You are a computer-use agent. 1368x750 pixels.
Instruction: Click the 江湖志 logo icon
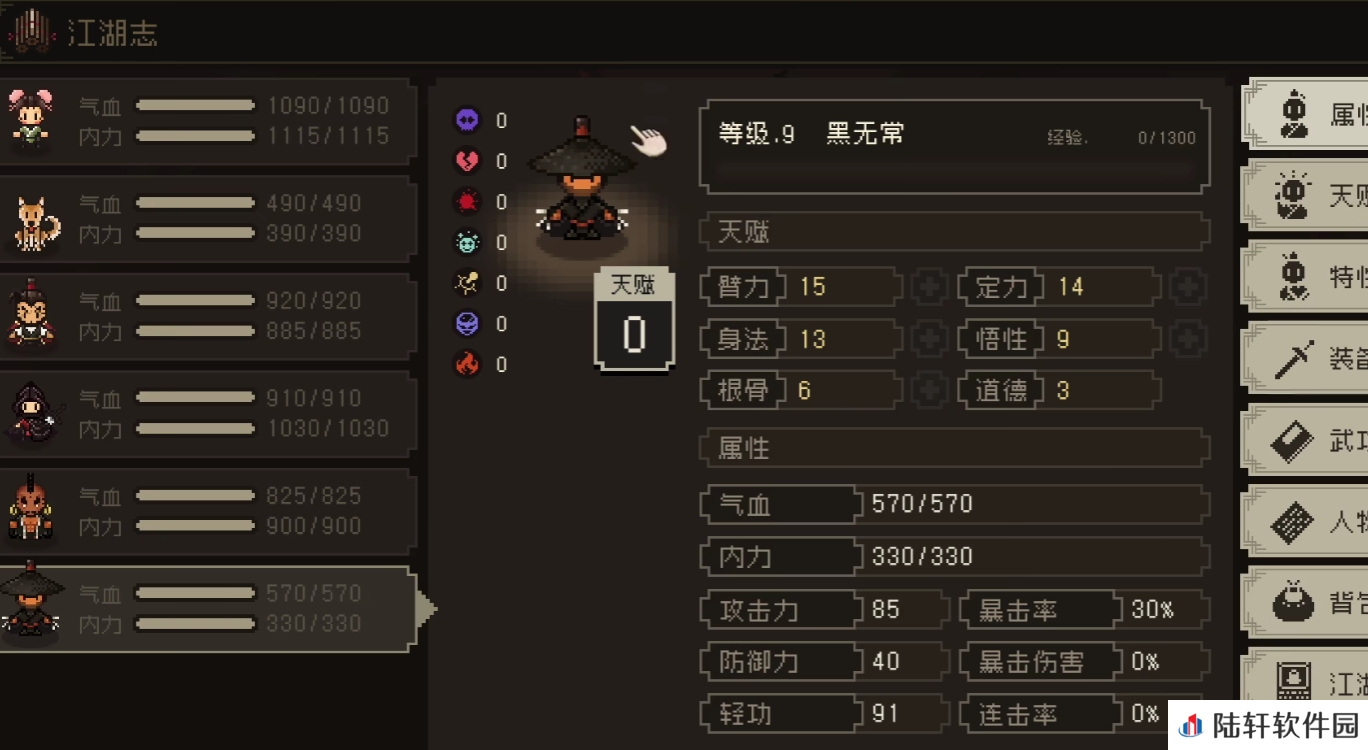tap(32, 31)
